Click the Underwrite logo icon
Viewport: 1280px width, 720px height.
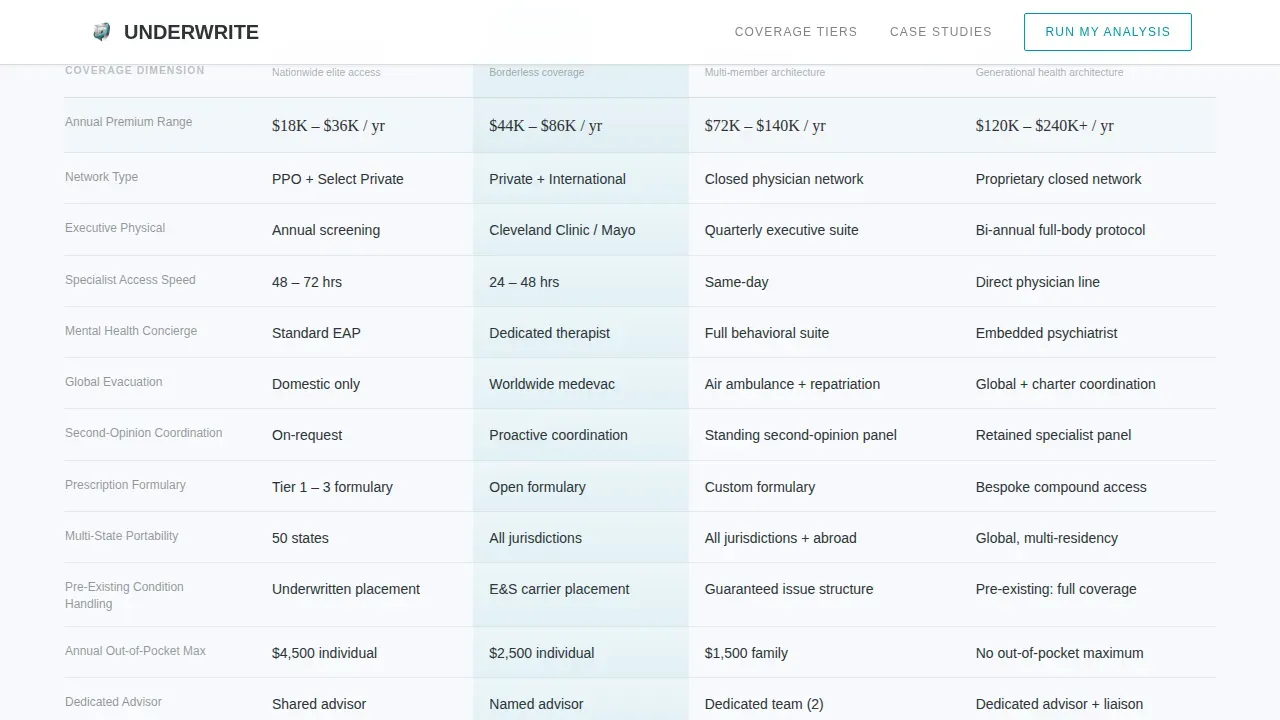[101, 32]
